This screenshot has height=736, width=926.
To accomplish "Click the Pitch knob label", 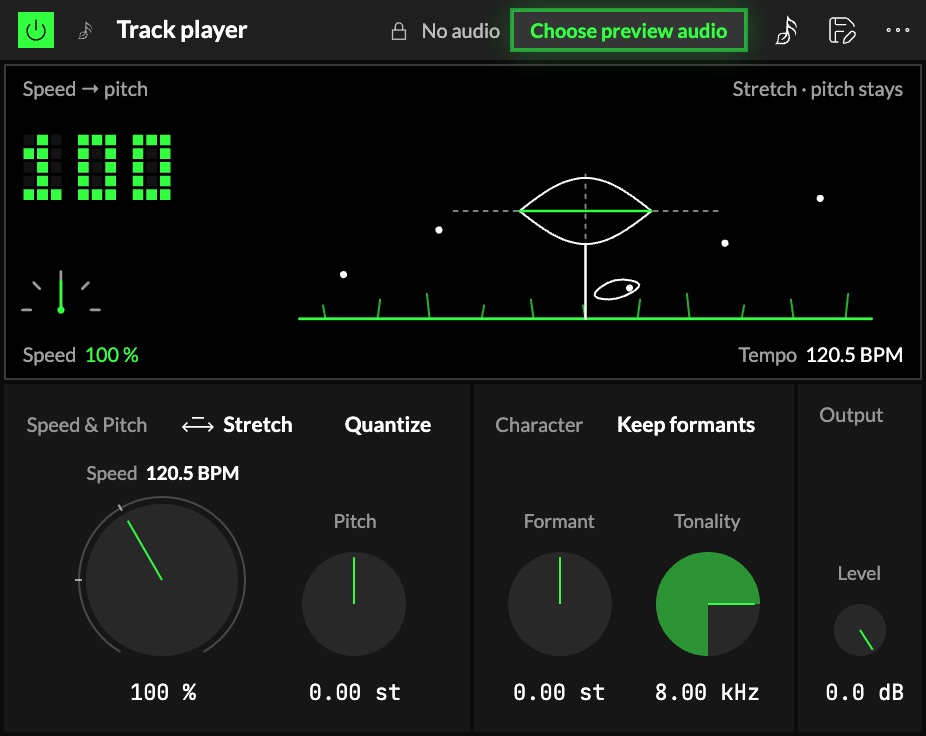I will coord(354,522).
